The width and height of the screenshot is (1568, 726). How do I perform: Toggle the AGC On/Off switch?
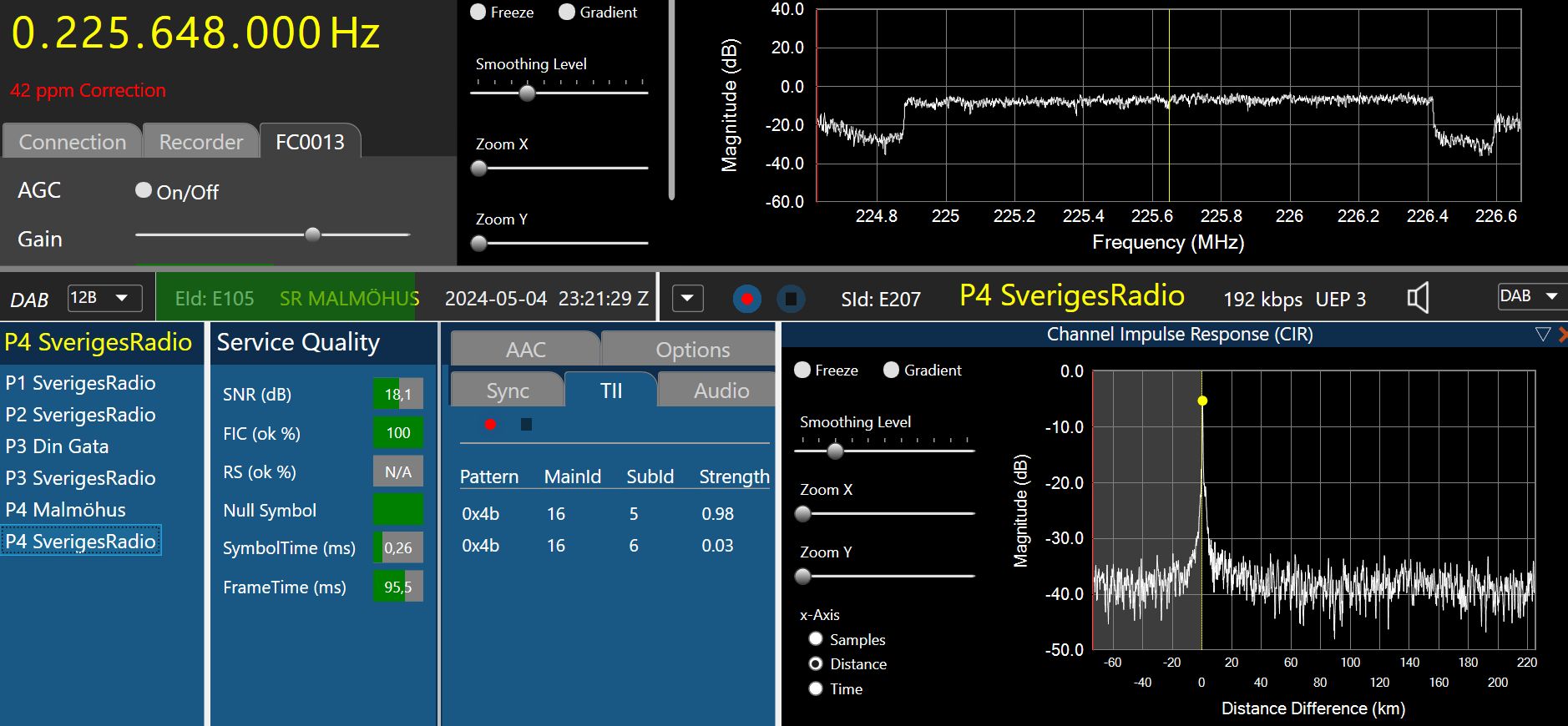[144, 191]
